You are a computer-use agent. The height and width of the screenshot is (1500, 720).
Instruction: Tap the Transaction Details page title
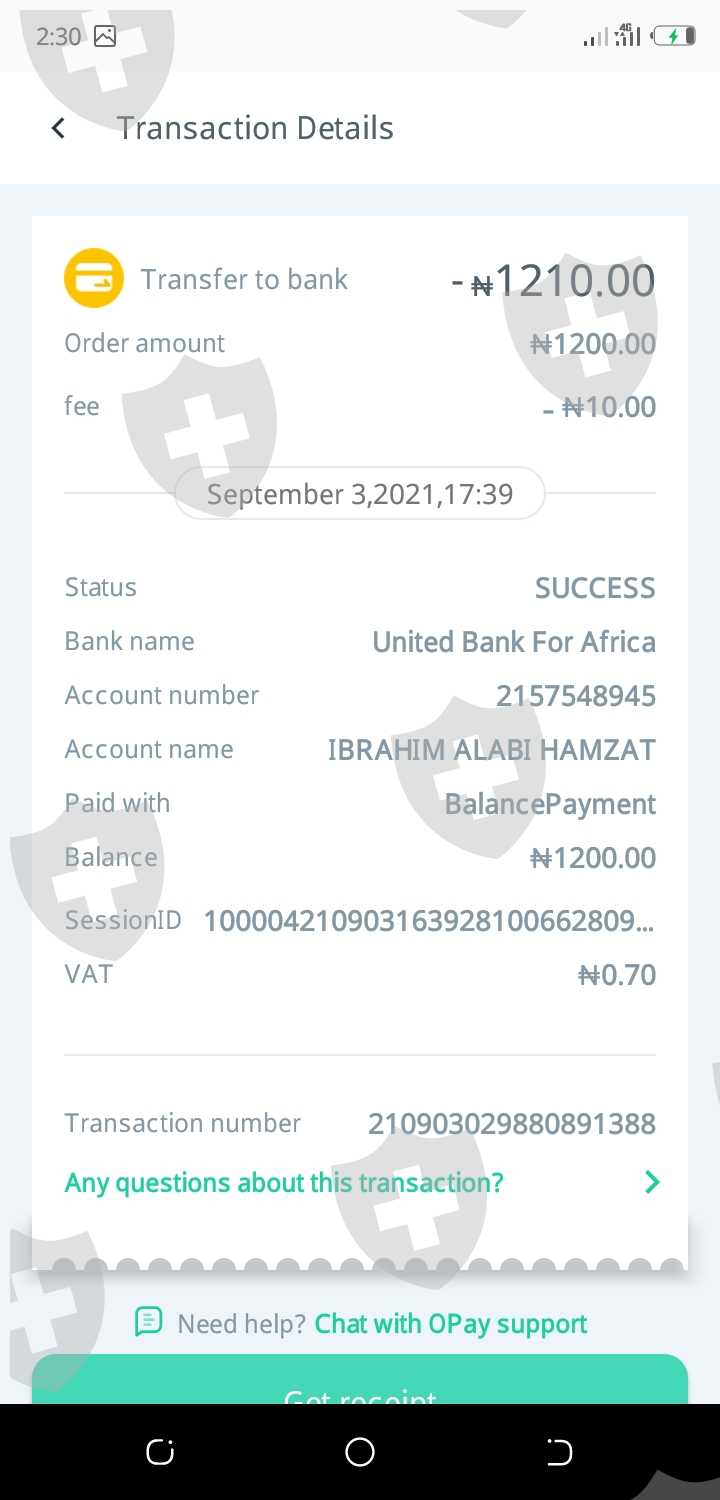(x=255, y=128)
